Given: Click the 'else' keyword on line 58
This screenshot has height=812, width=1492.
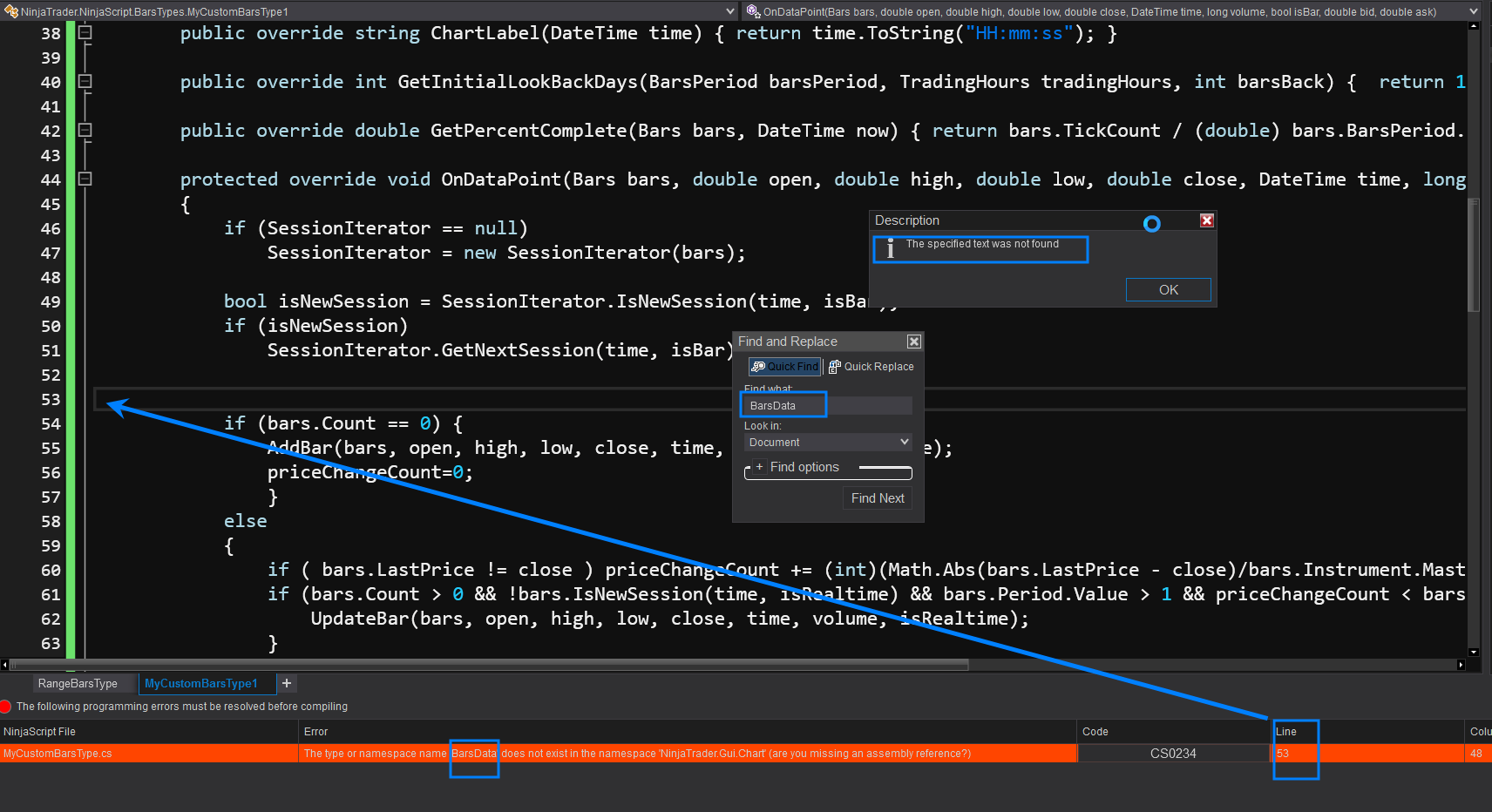Looking at the screenshot, I should tap(246, 521).
